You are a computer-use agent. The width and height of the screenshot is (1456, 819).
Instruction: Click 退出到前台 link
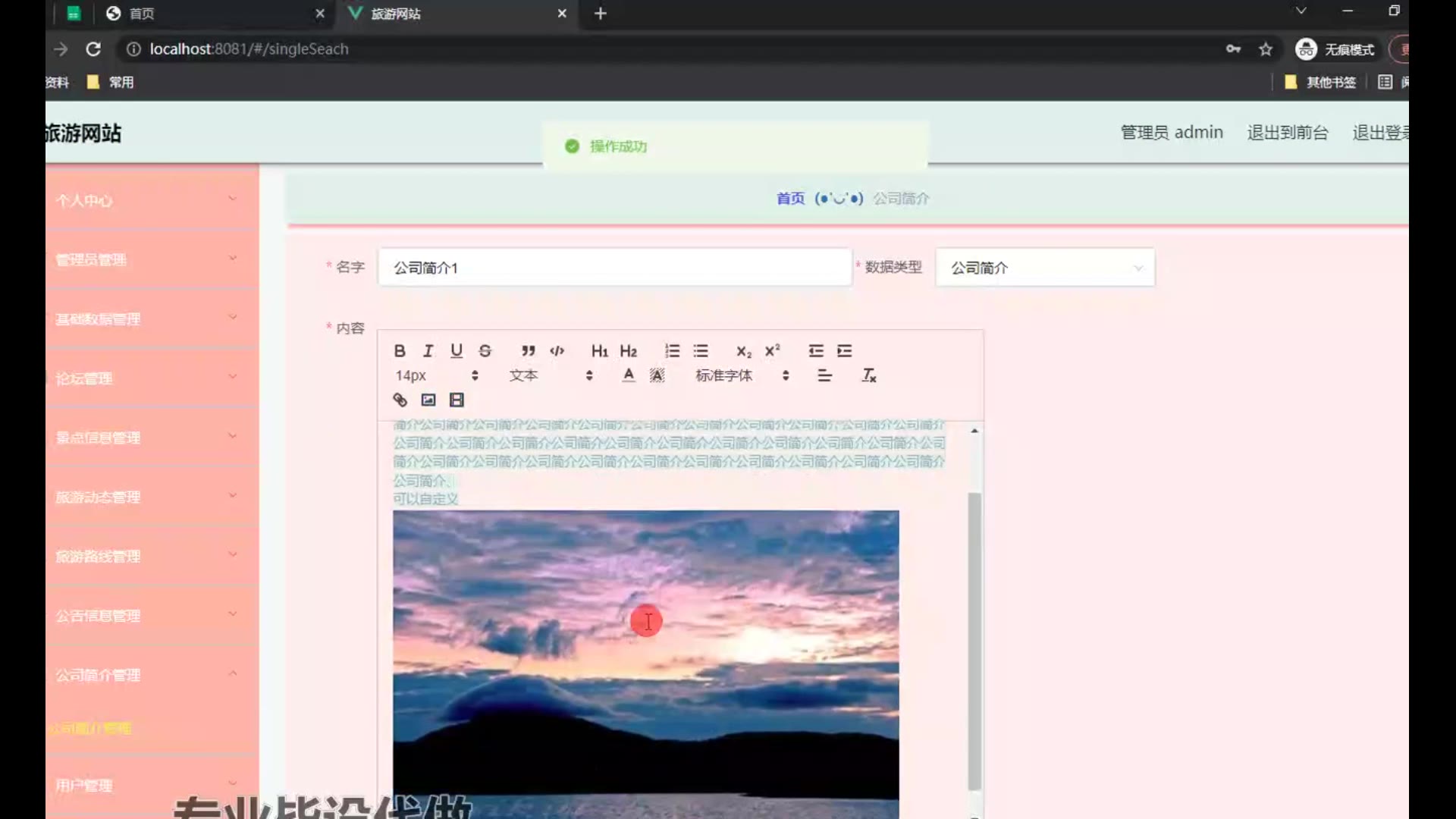(1288, 133)
